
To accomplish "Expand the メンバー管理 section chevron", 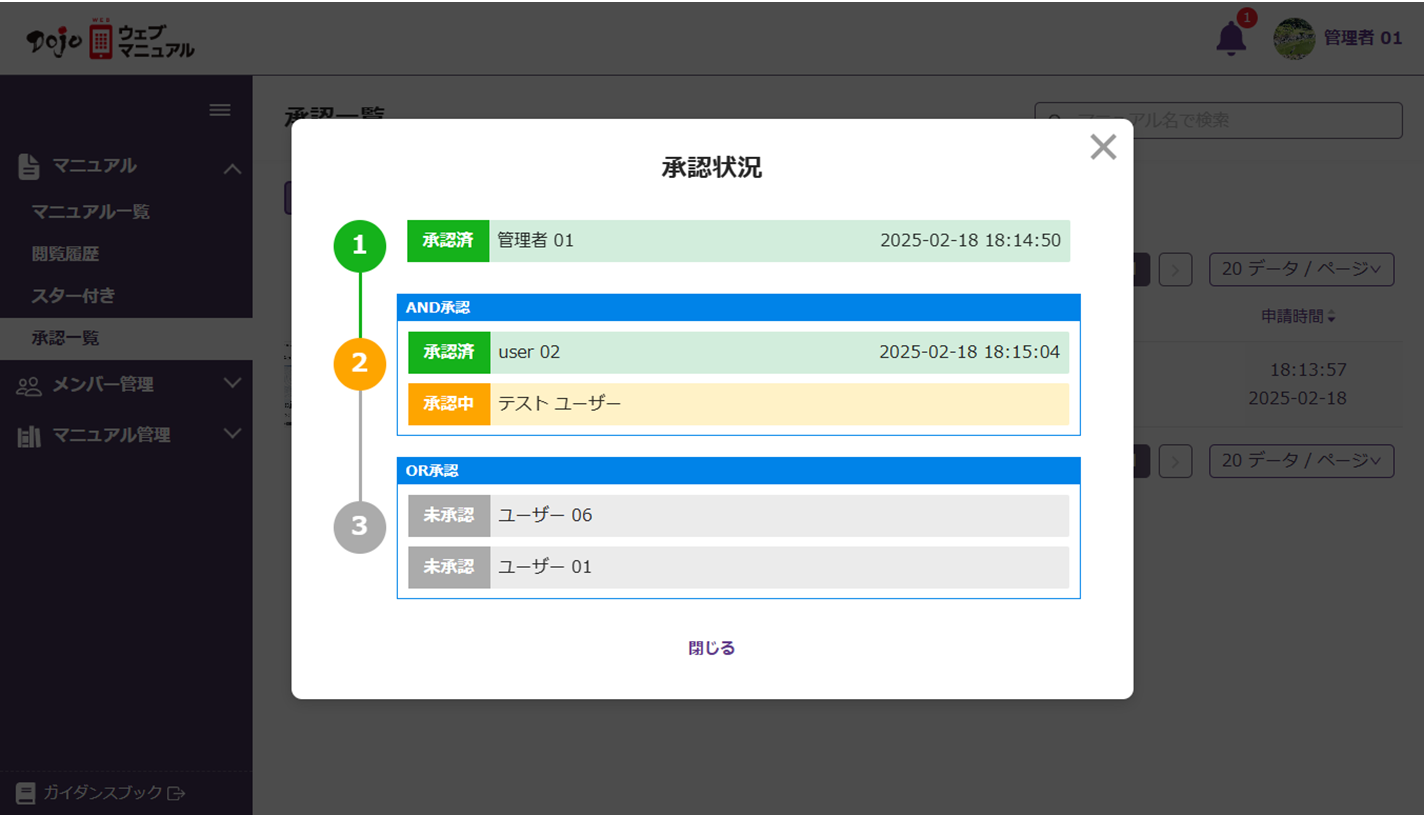I will pyautogui.click(x=232, y=383).
